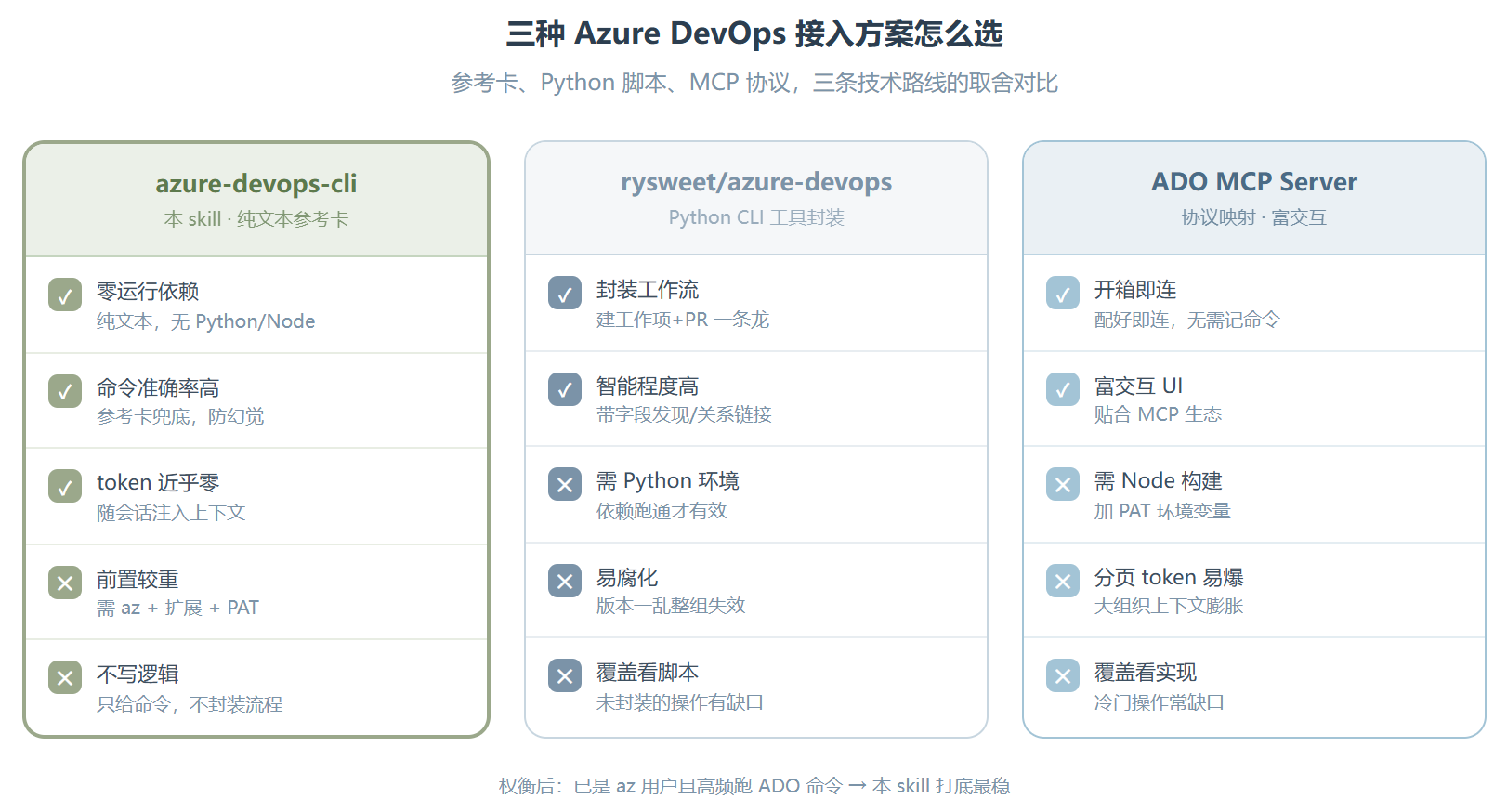Click the text 覆盖看实现
Screen dimensions: 1507x812
tap(1146, 673)
